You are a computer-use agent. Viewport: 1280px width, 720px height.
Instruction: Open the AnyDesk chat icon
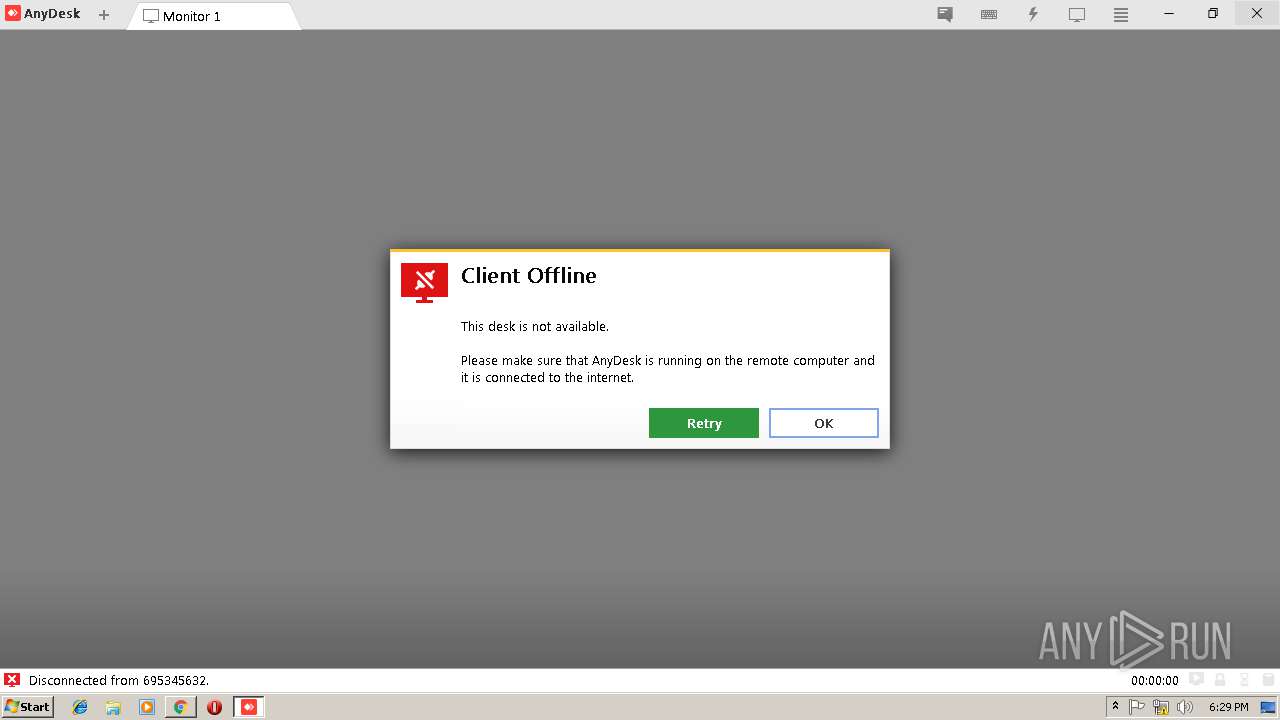coord(945,15)
